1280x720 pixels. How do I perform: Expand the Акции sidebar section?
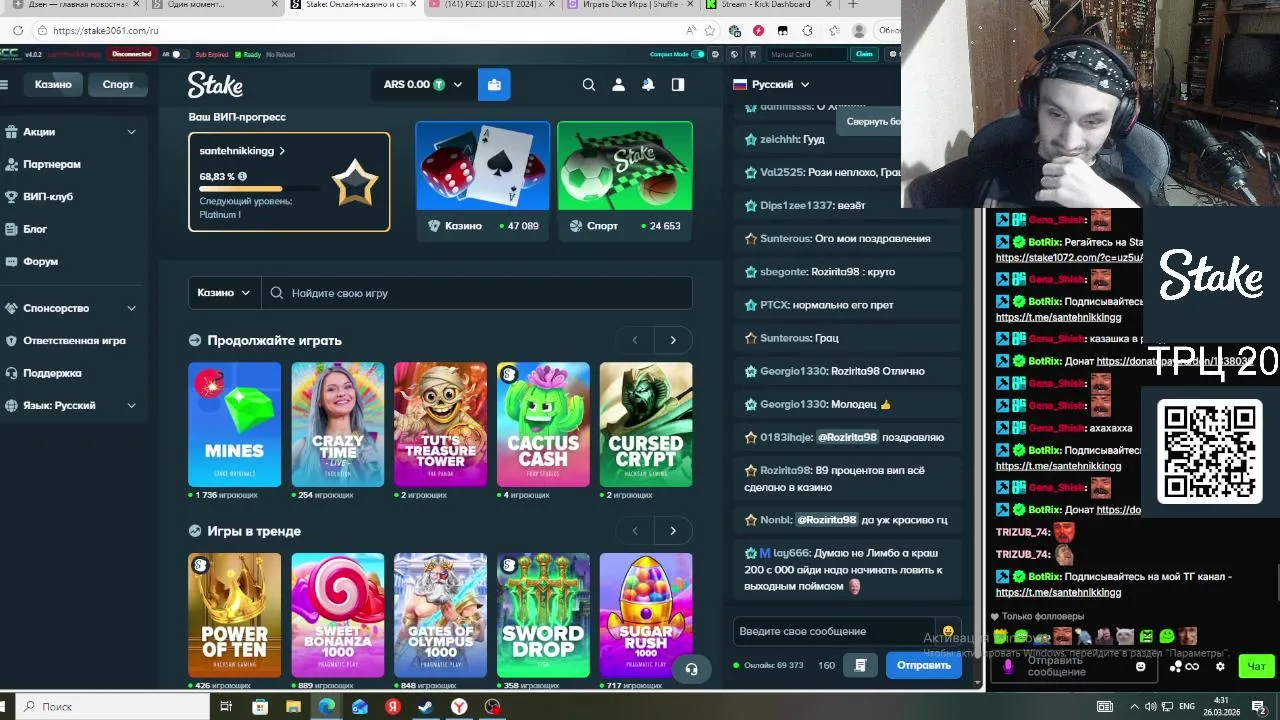[x=131, y=132]
